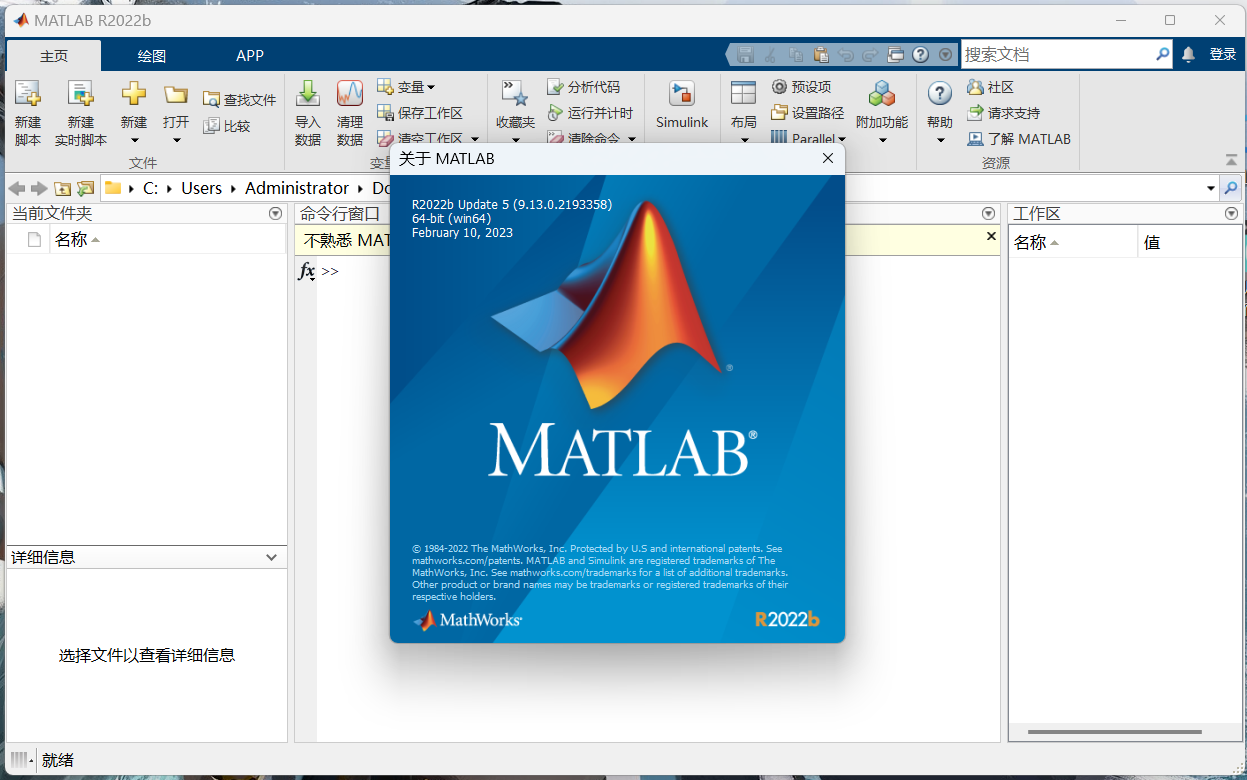Close the yellow getting-started banner
The height and width of the screenshot is (780, 1247).
992,237
